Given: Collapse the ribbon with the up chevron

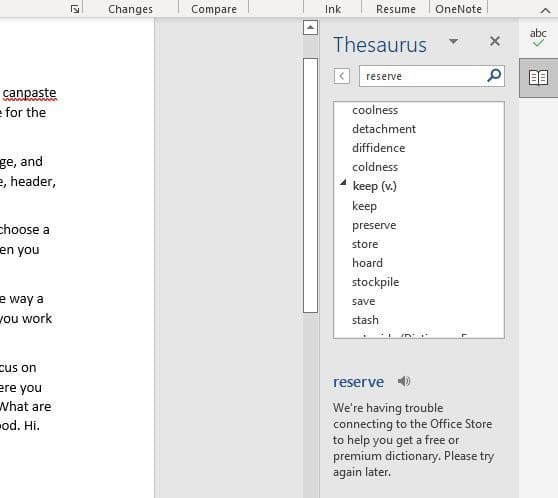Looking at the screenshot, I should (545, 11).
